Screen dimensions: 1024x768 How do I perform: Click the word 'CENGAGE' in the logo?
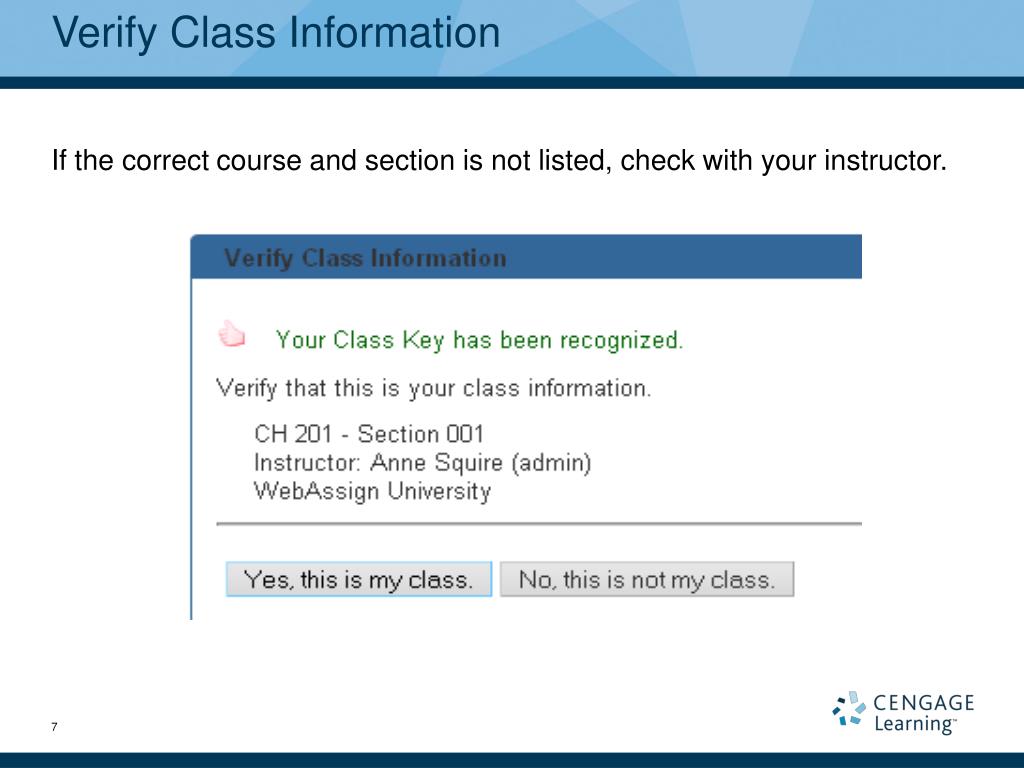(923, 703)
